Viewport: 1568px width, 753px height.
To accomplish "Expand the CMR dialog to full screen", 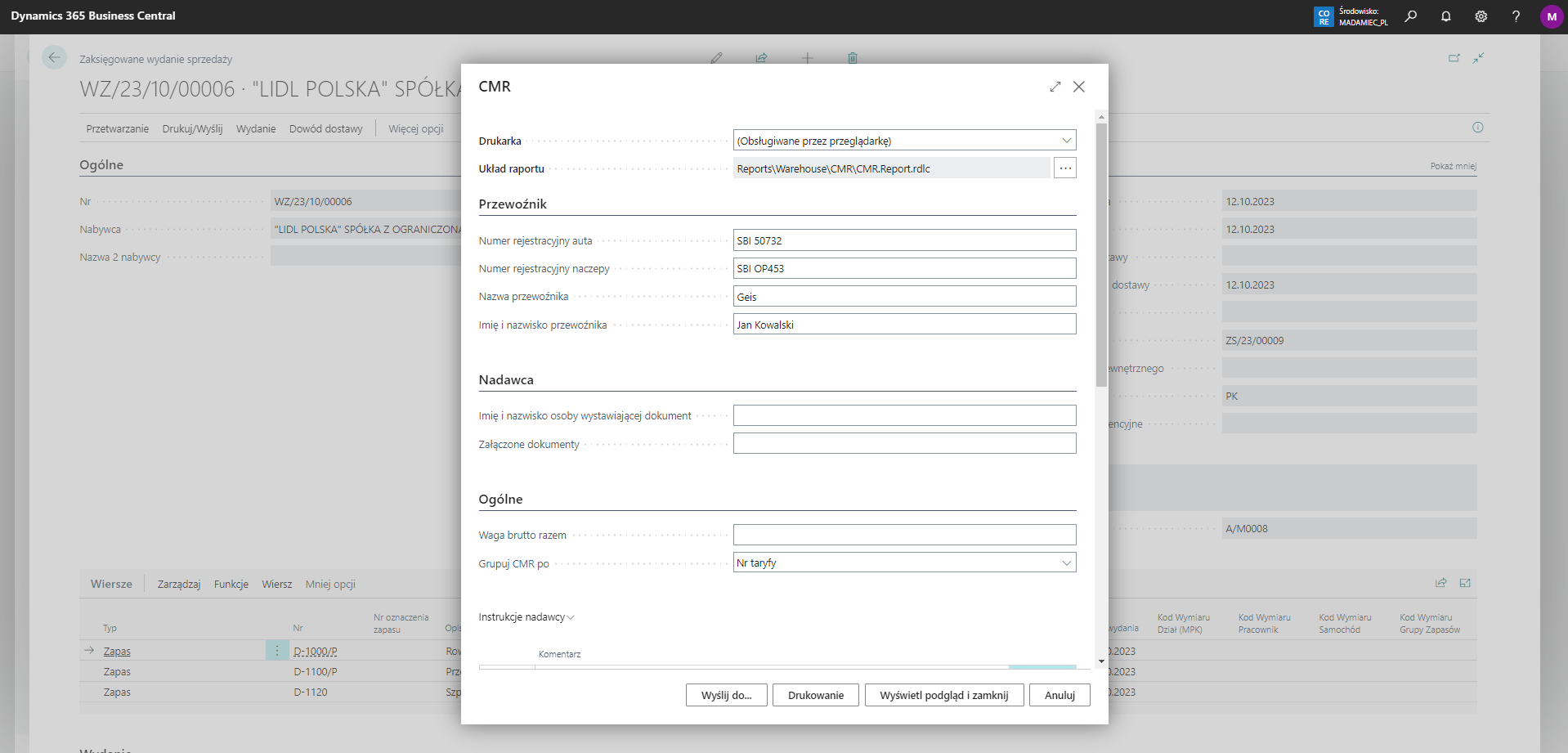I will [1055, 87].
